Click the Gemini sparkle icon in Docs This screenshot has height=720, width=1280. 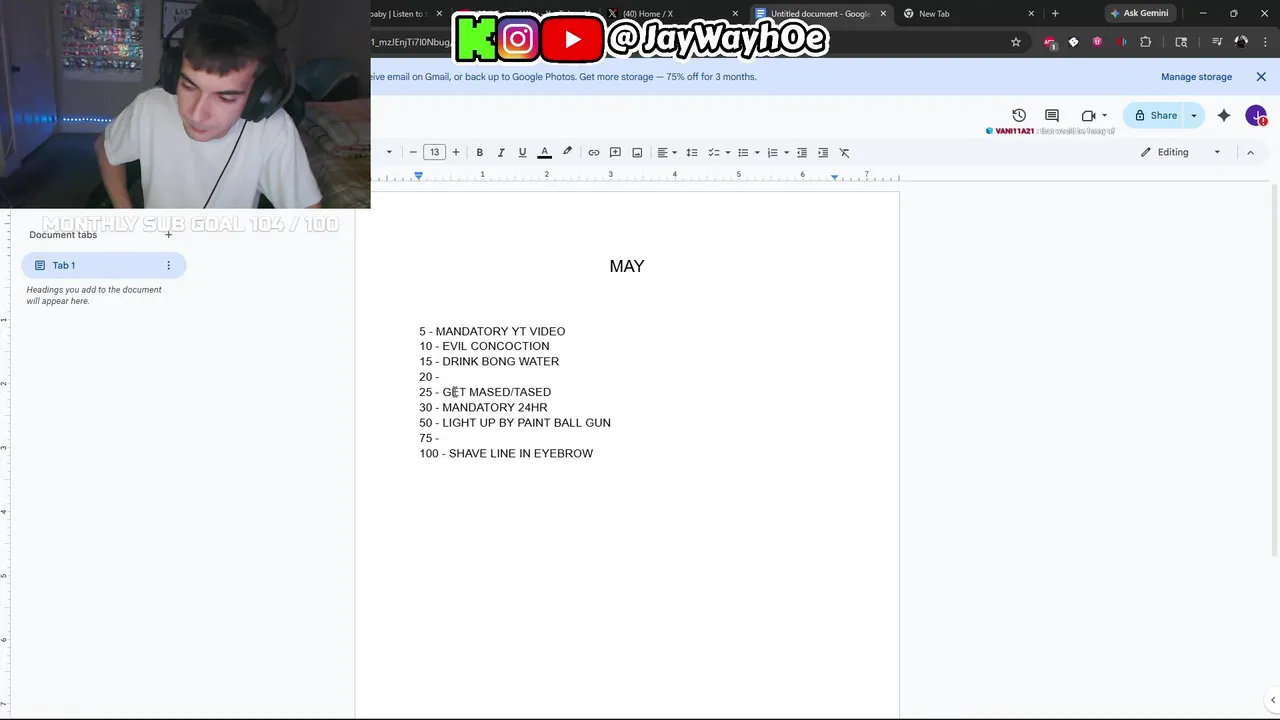1224,115
